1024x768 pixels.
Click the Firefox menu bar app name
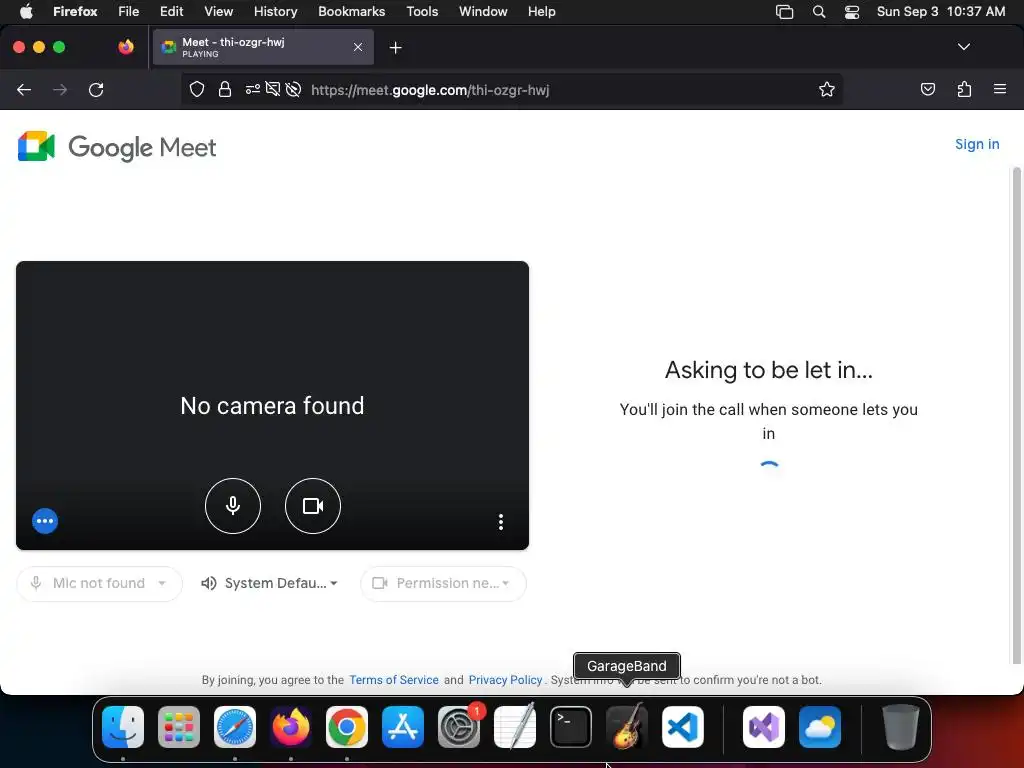75,12
